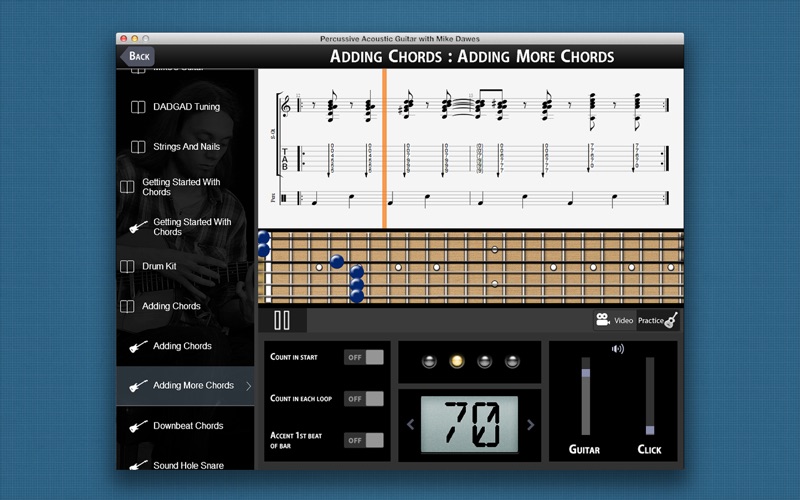Screen dimensions: 800x500
Task: Click the book icon beside Strings And Nails
Action: 138,147
